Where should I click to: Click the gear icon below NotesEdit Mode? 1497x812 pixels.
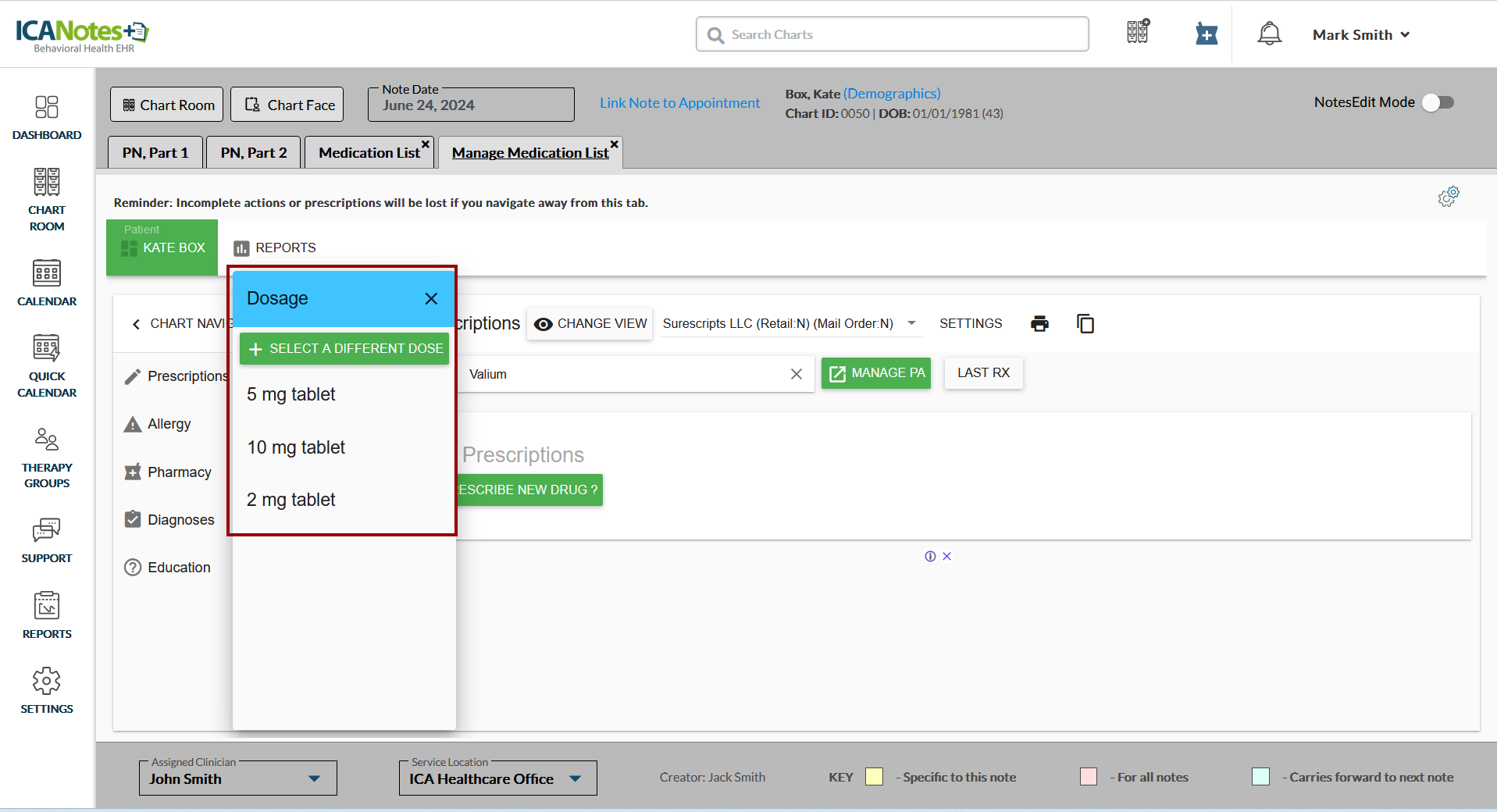[1448, 197]
